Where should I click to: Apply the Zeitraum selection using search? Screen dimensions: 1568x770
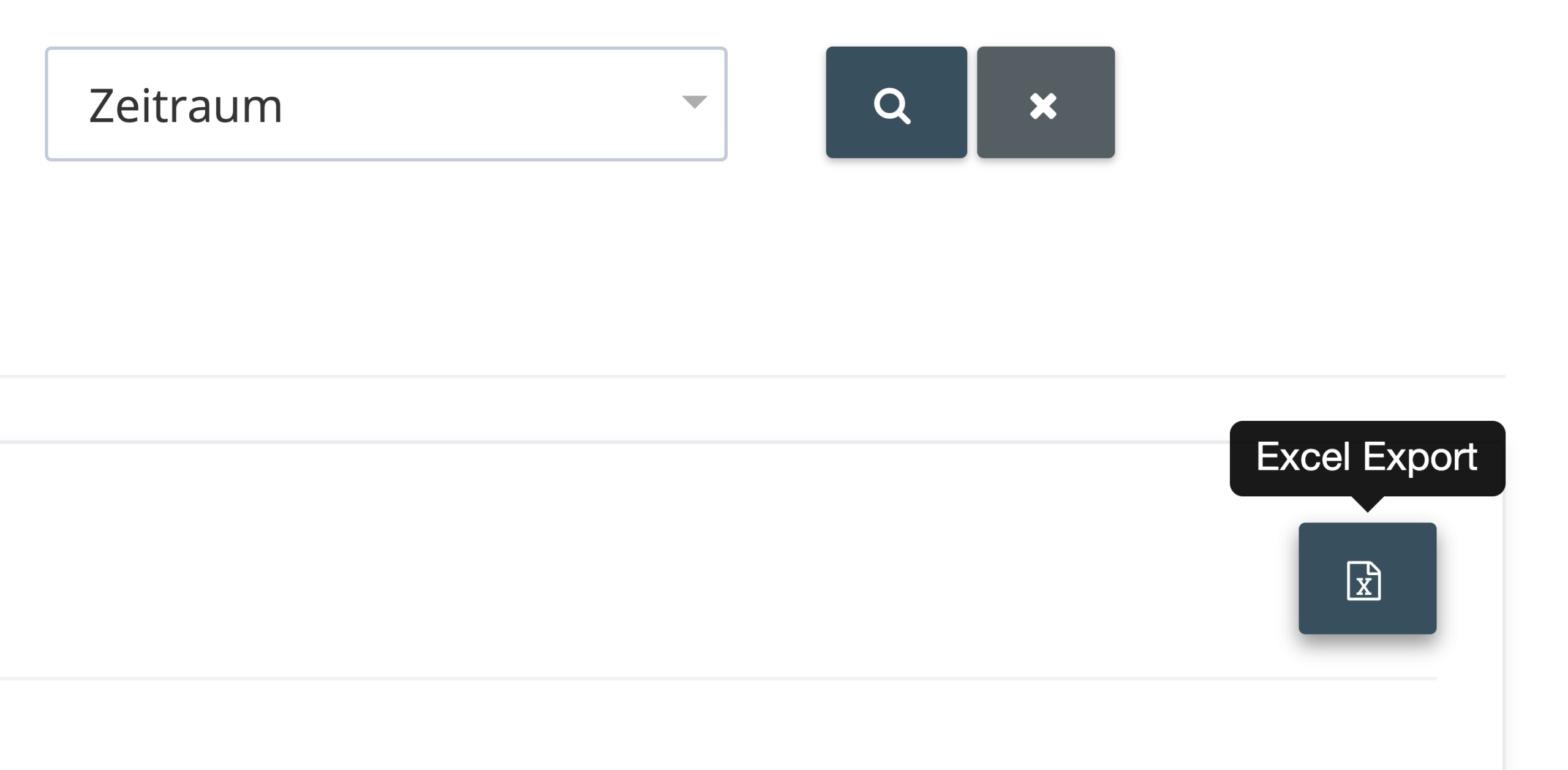[896, 102]
